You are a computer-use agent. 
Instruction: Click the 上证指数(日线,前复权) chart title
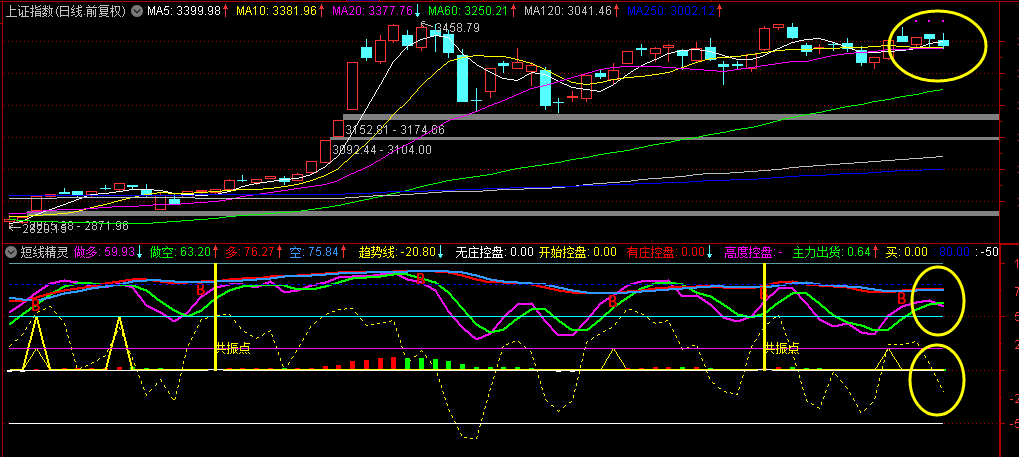coord(66,11)
